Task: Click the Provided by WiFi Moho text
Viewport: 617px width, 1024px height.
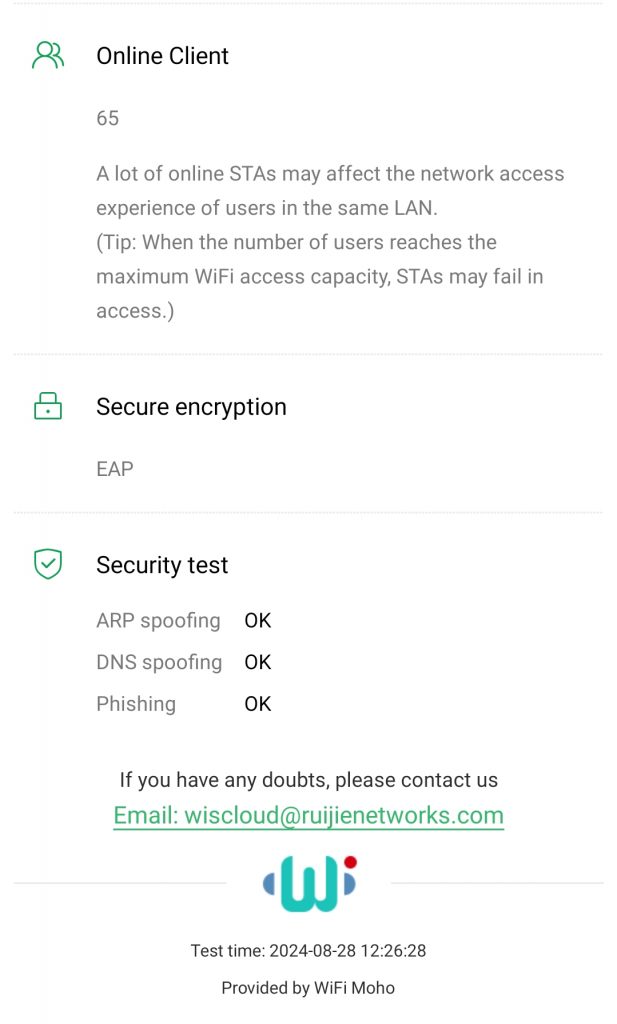Action: [x=308, y=988]
